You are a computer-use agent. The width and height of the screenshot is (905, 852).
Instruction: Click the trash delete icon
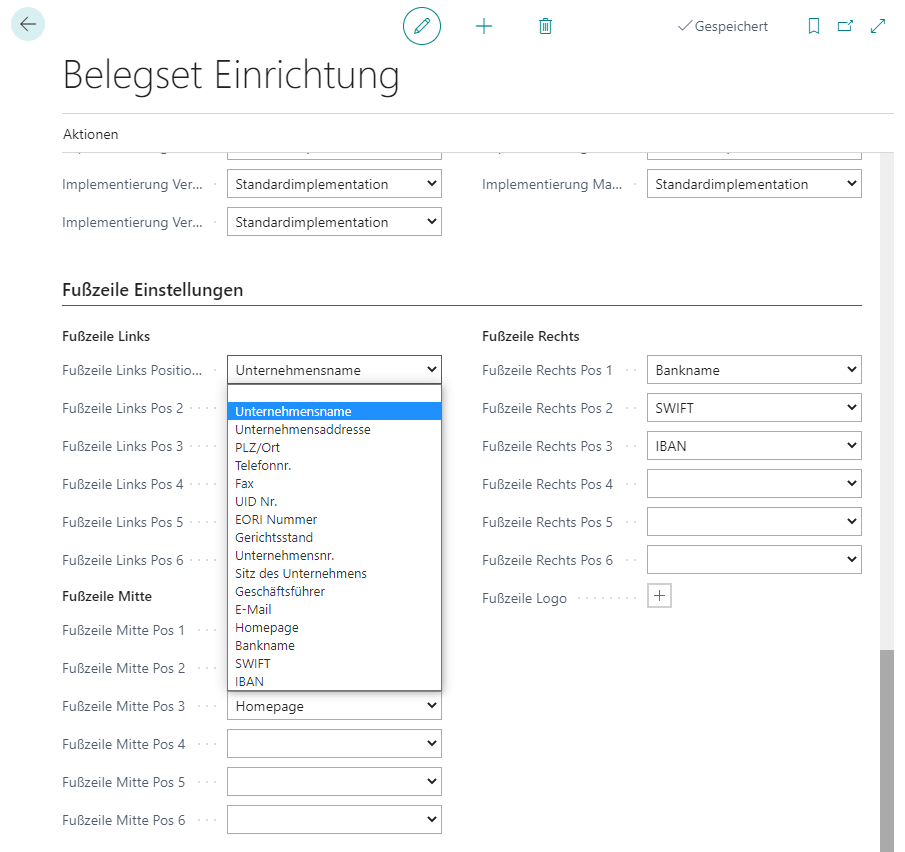point(545,26)
